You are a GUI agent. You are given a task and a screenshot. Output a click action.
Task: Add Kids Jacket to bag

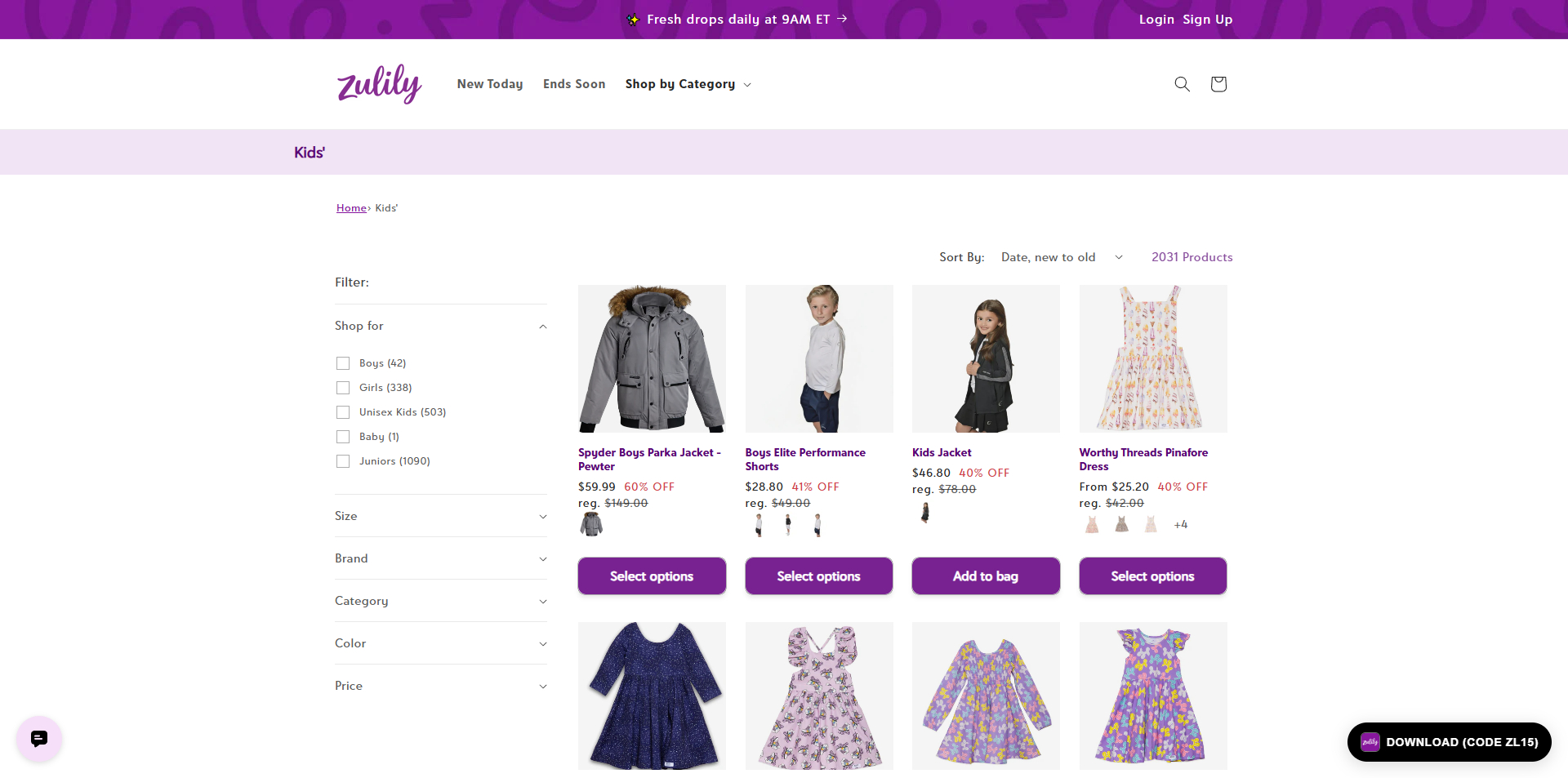click(986, 576)
